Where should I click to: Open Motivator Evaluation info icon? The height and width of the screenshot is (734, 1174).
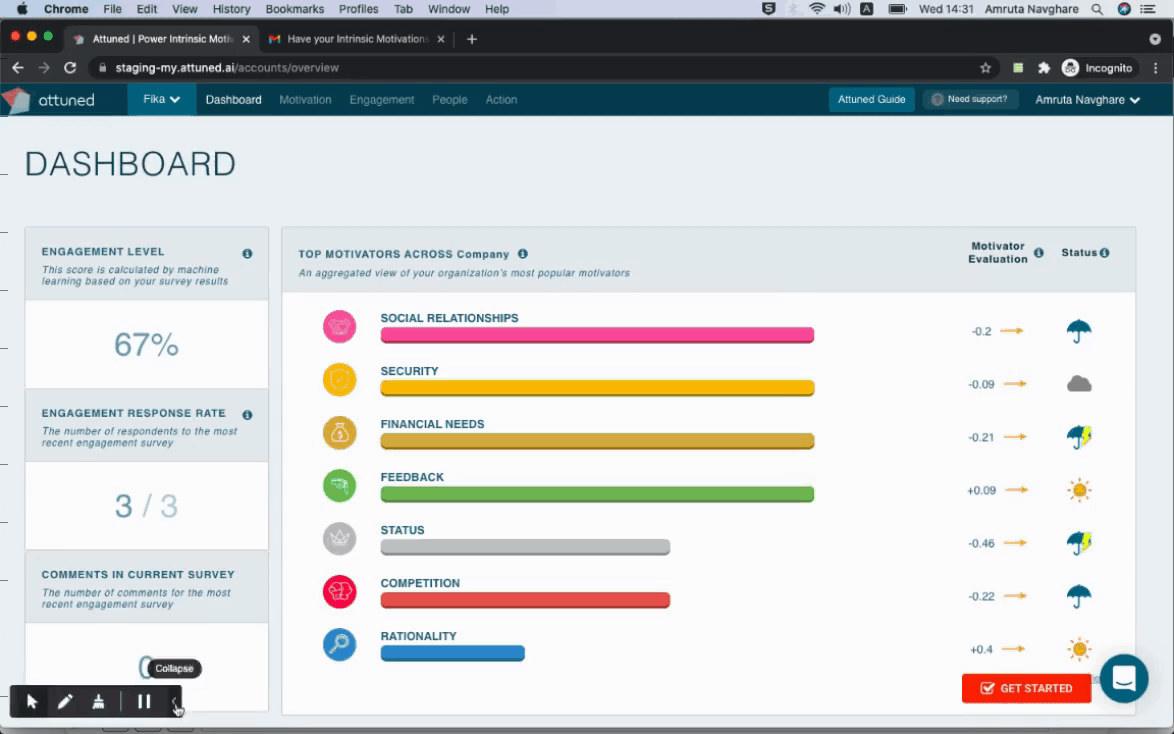coord(1038,253)
